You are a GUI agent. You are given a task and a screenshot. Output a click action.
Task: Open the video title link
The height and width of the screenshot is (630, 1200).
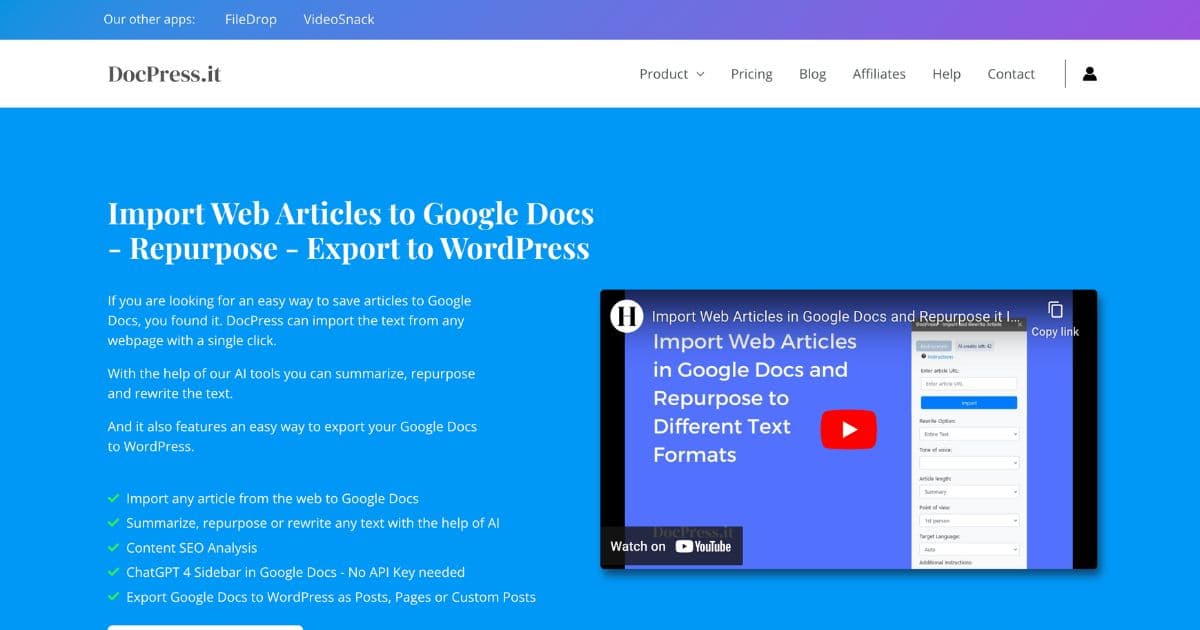tap(835, 316)
